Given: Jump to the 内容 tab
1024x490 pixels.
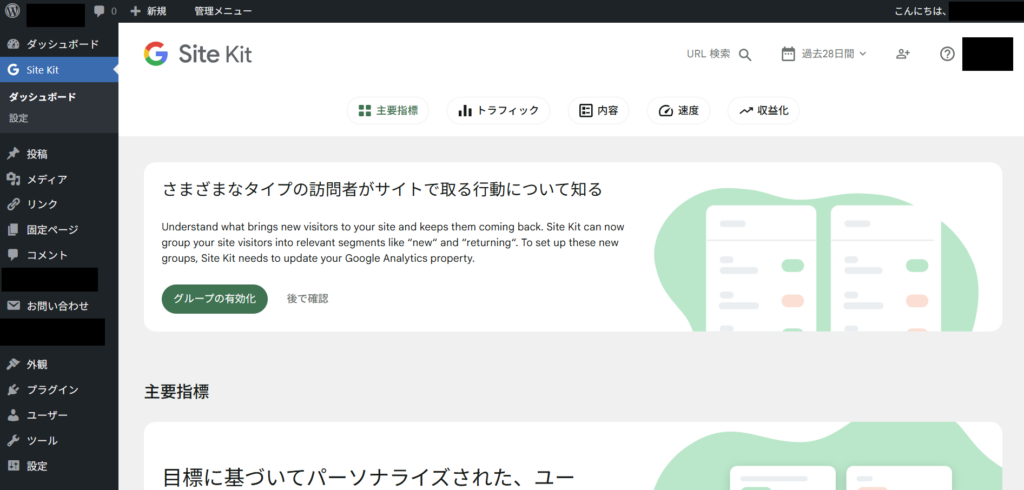Looking at the screenshot, I should pos(598,110).
